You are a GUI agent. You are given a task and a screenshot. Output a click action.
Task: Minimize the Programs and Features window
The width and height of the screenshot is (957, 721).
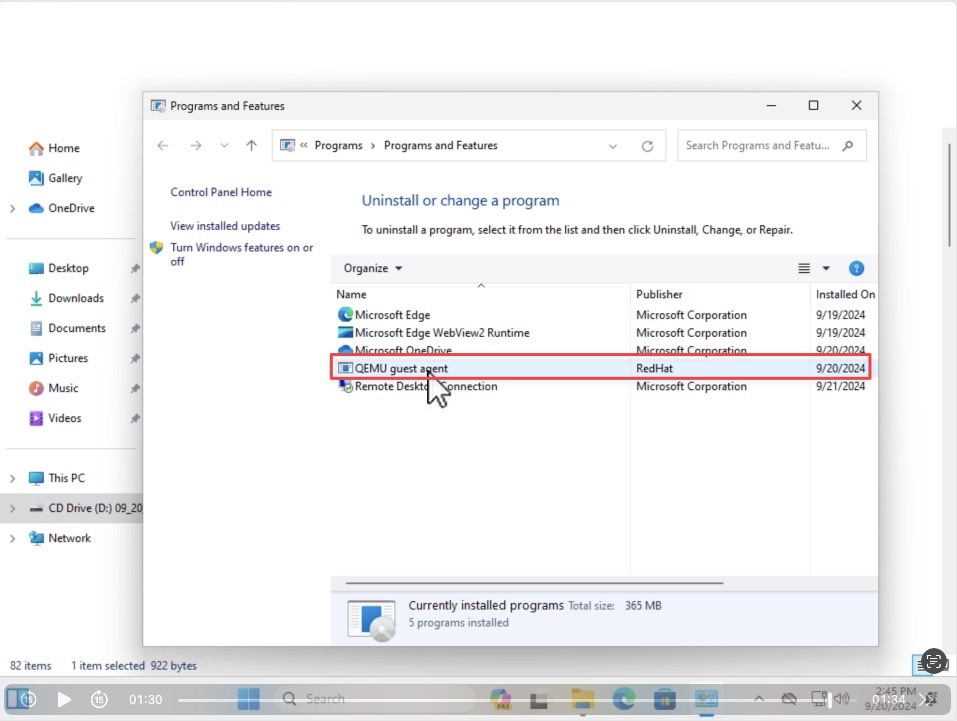[771, 106]
